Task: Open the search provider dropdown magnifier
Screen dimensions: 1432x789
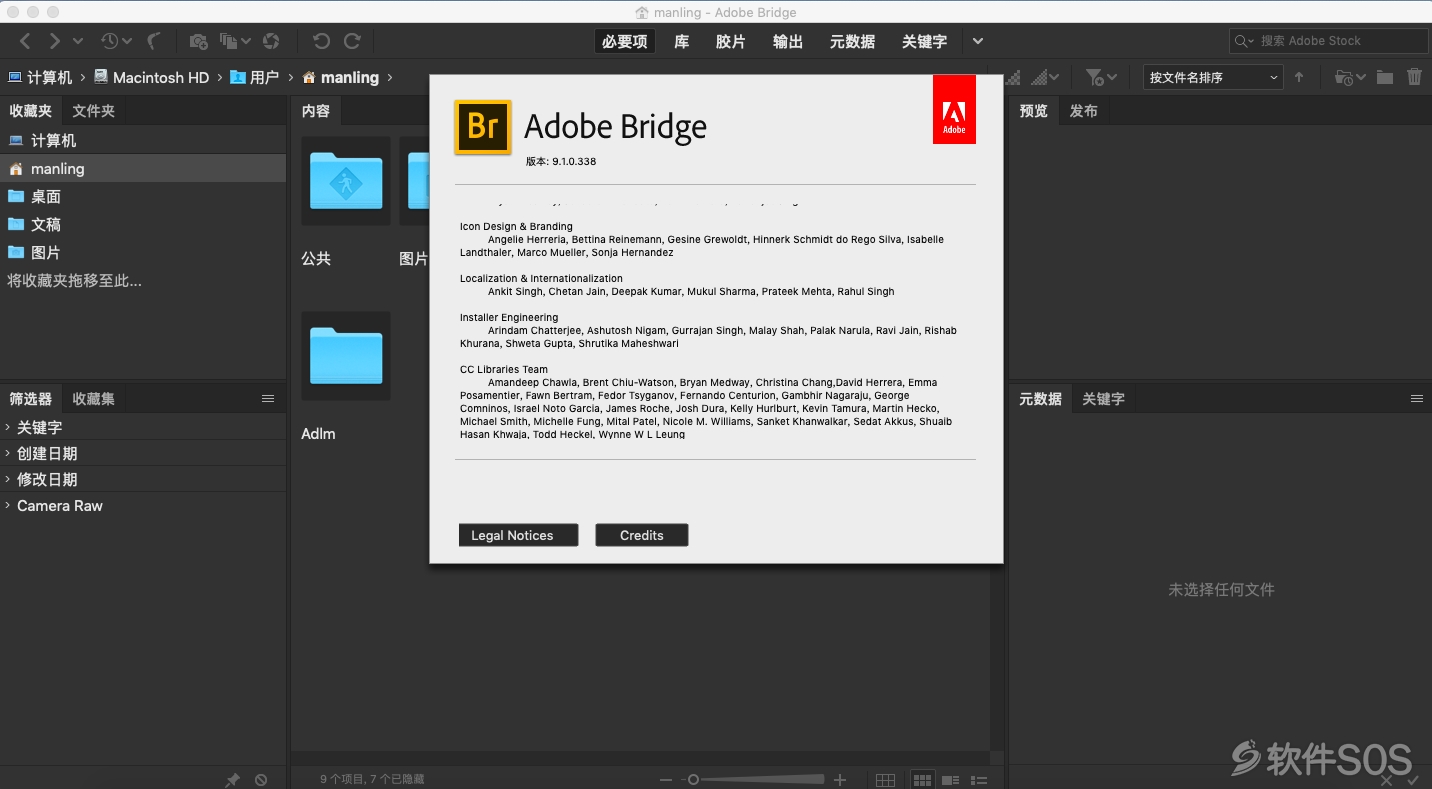Action: tap(1244, 41)
